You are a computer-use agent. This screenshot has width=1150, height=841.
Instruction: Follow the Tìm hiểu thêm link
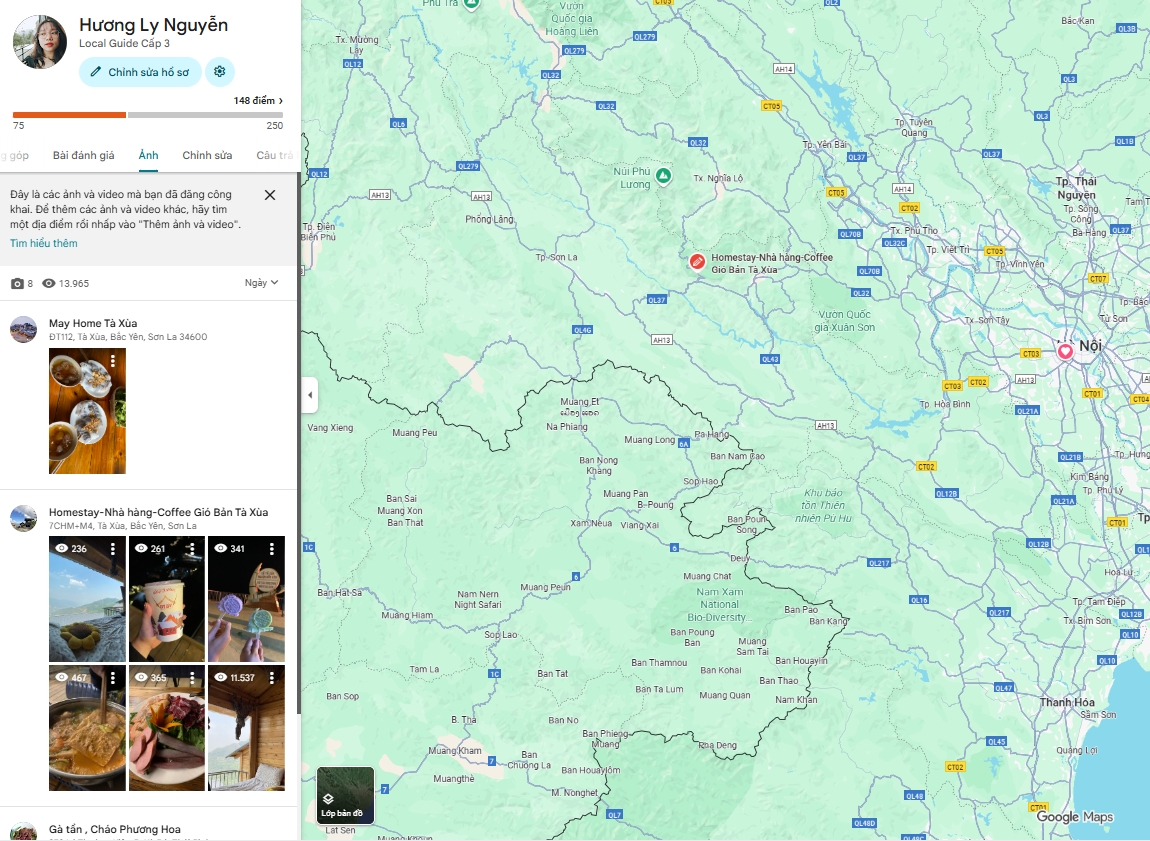[x=43, y=243]
